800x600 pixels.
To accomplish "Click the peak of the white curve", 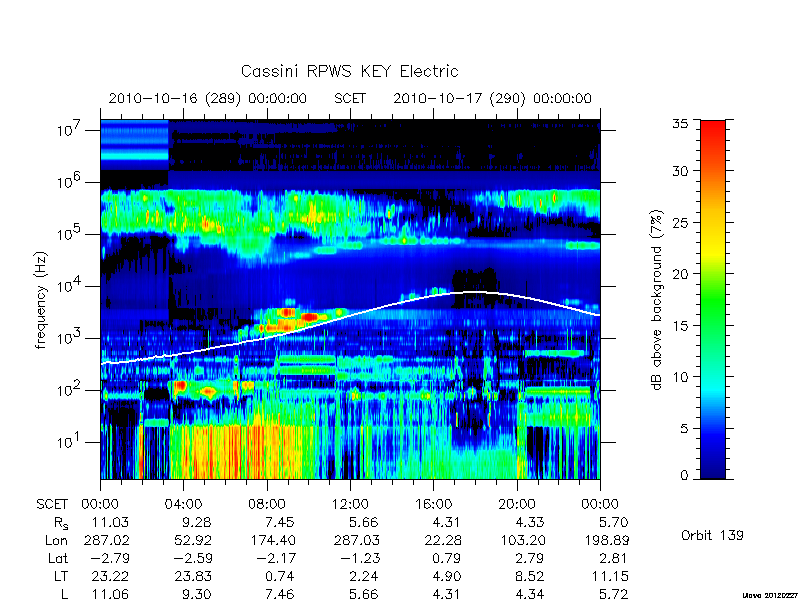I will click(474, 292).
